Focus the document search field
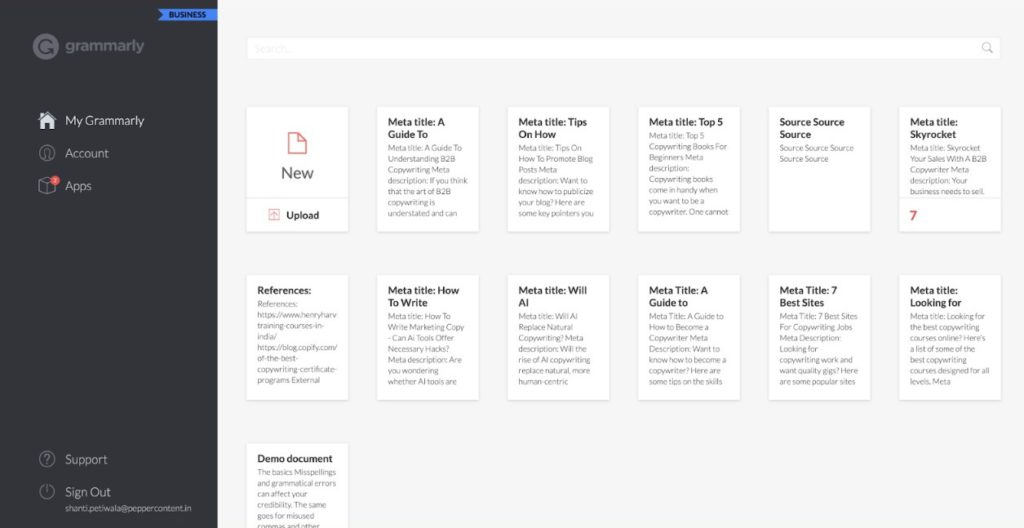The width and height of the screenshot is (1024, 528). point(610,48)
